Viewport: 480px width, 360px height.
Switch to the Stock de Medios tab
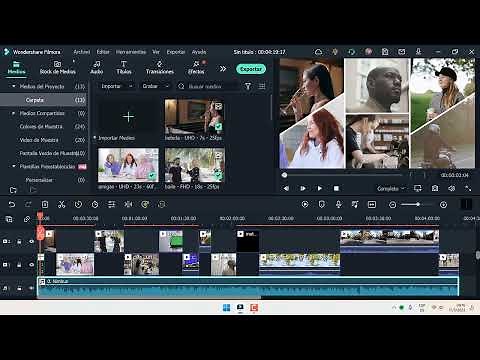[57, 67]
